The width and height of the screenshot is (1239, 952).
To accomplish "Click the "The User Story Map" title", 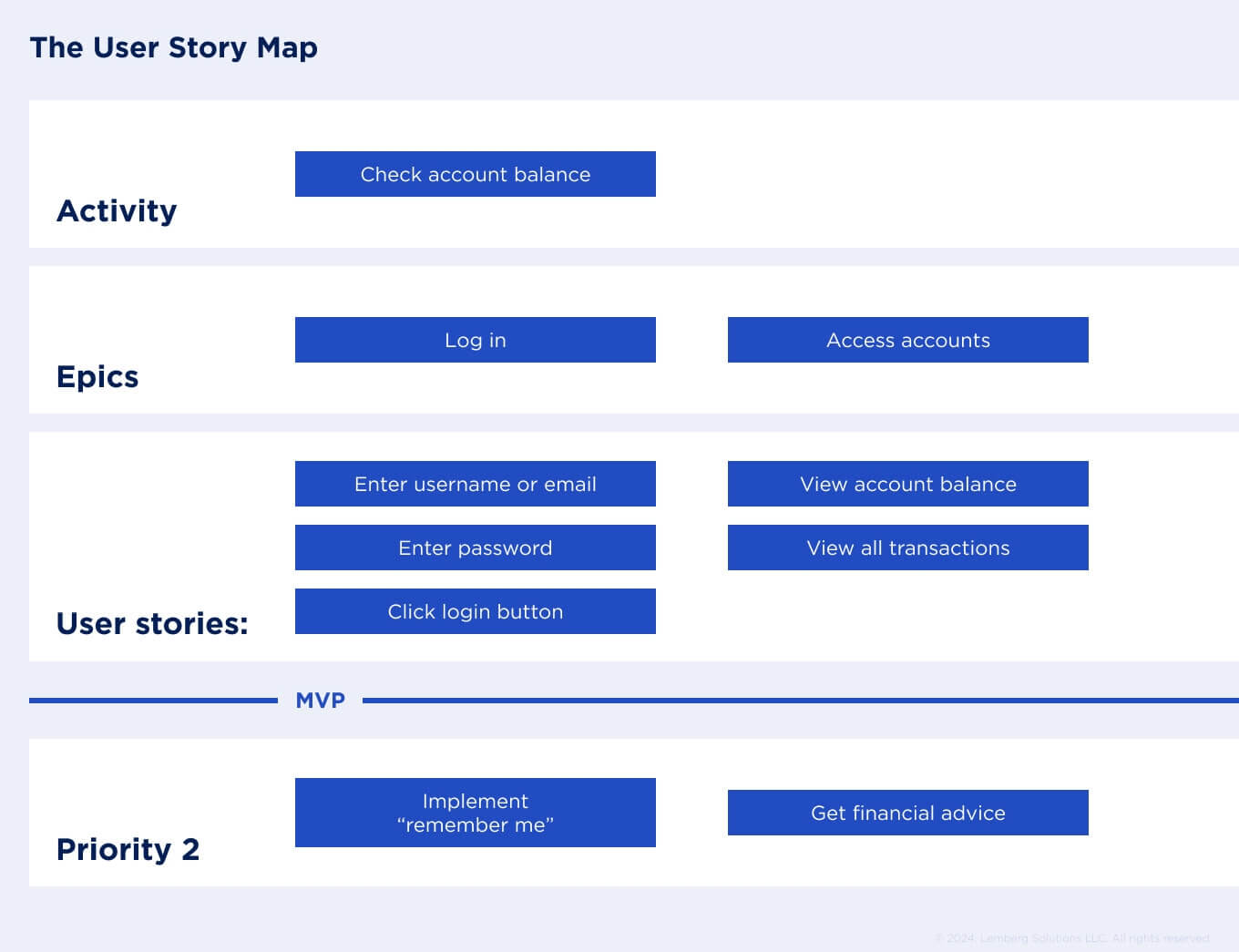I will 173,47.
